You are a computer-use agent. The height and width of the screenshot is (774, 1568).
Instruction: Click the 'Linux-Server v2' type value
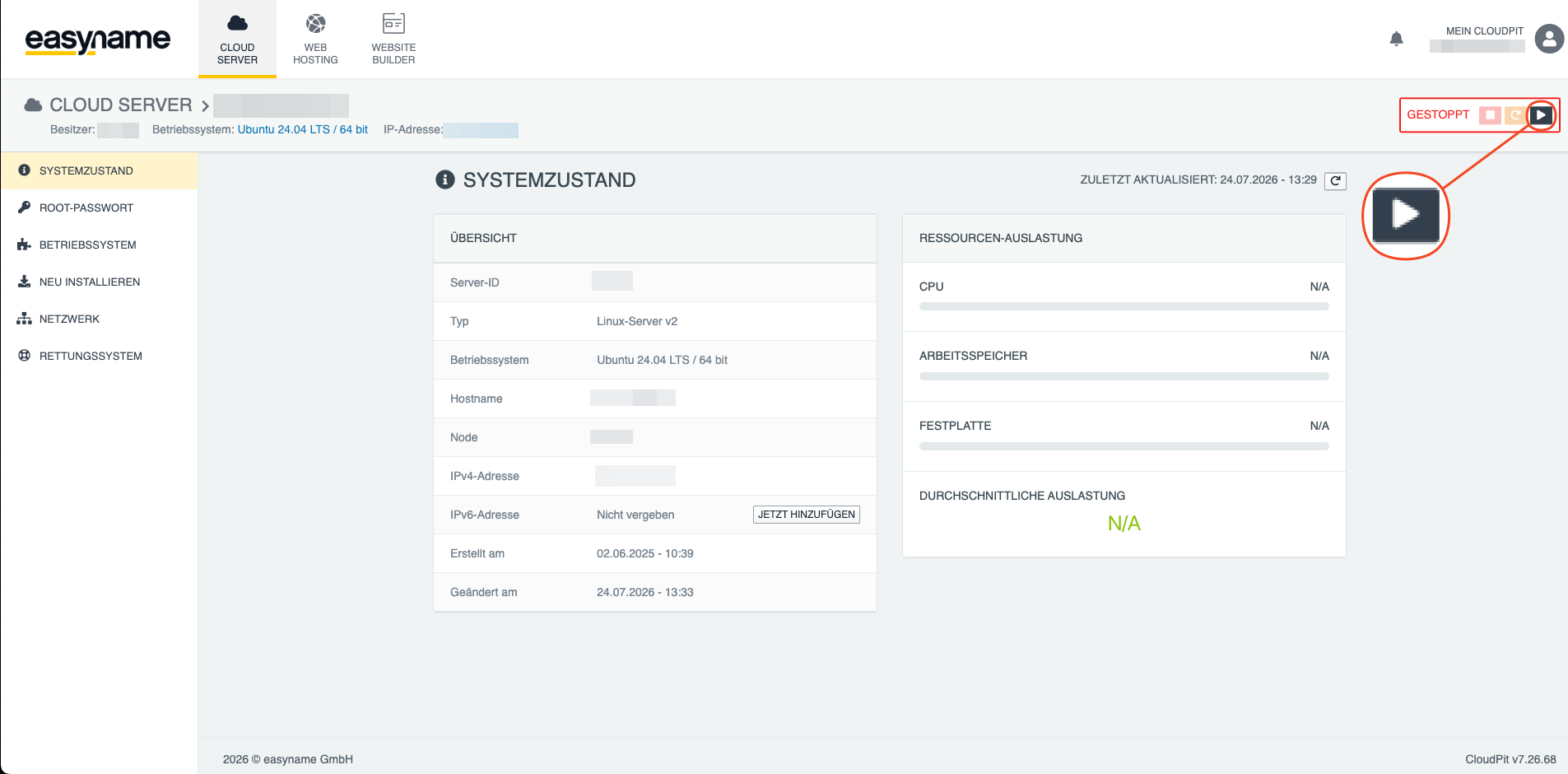[637, 321]
